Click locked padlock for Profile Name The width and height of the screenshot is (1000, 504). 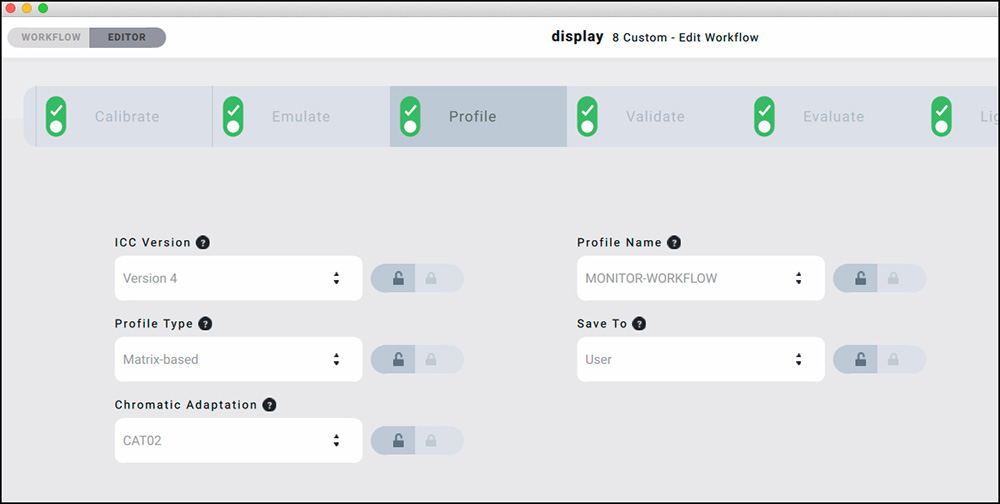893,278
